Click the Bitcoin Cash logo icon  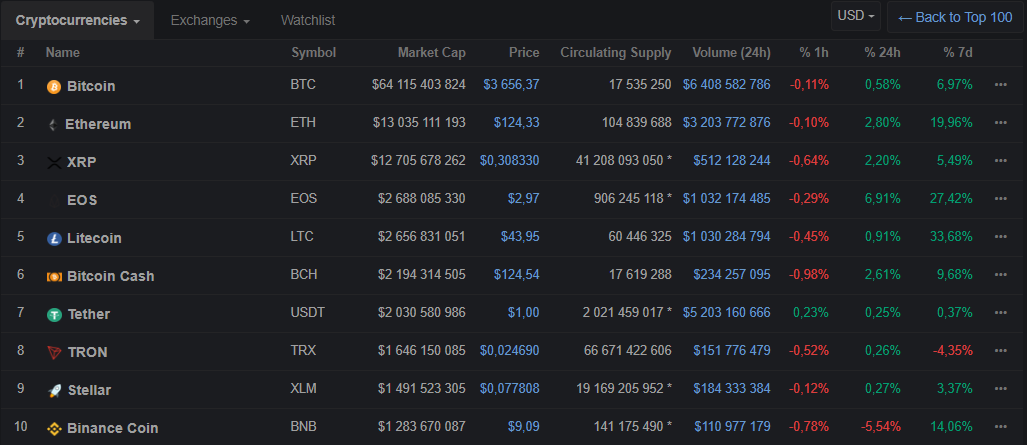point(54,277)
